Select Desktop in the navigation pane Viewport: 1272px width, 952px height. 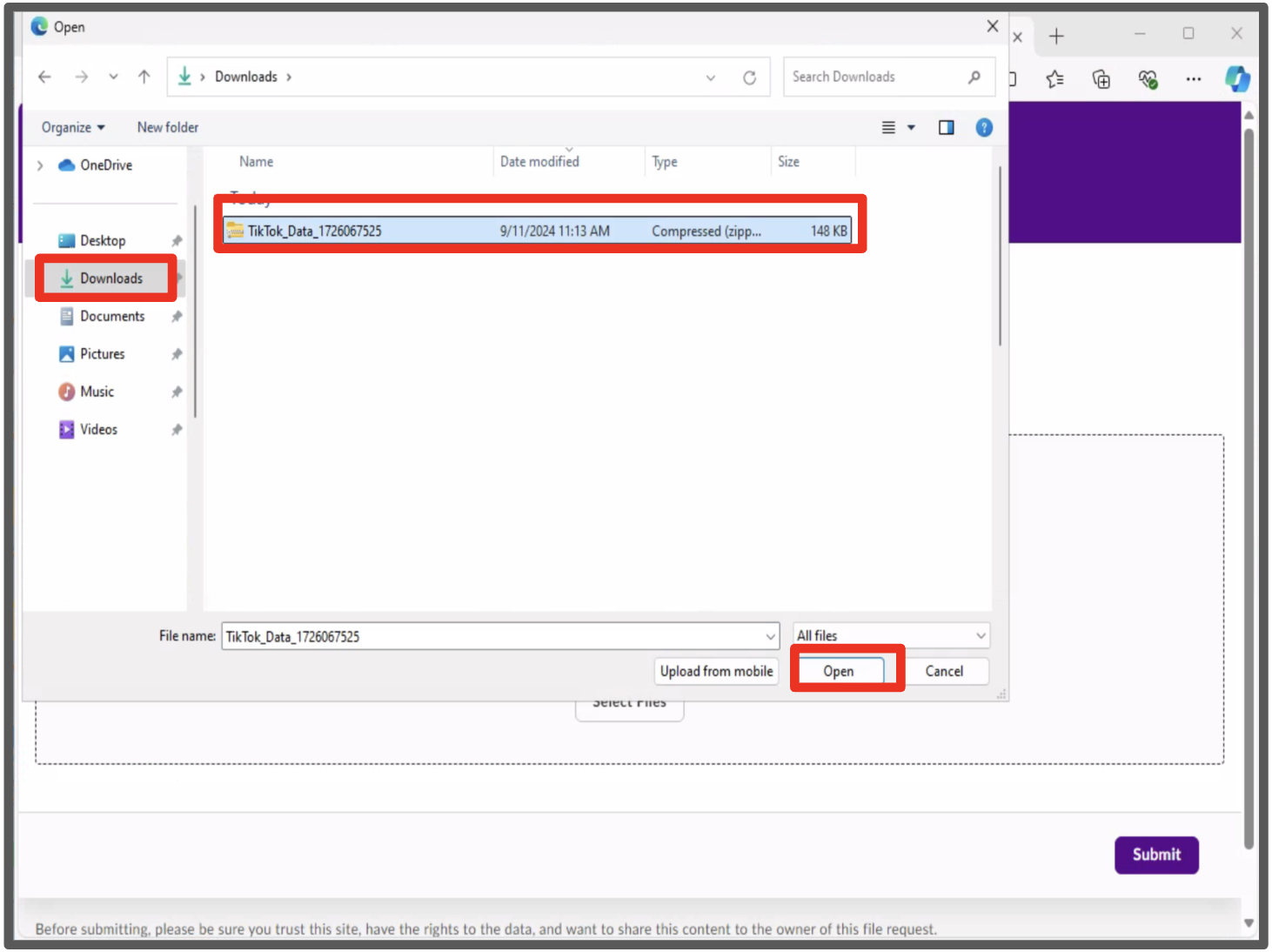click(x=92, y=241)
